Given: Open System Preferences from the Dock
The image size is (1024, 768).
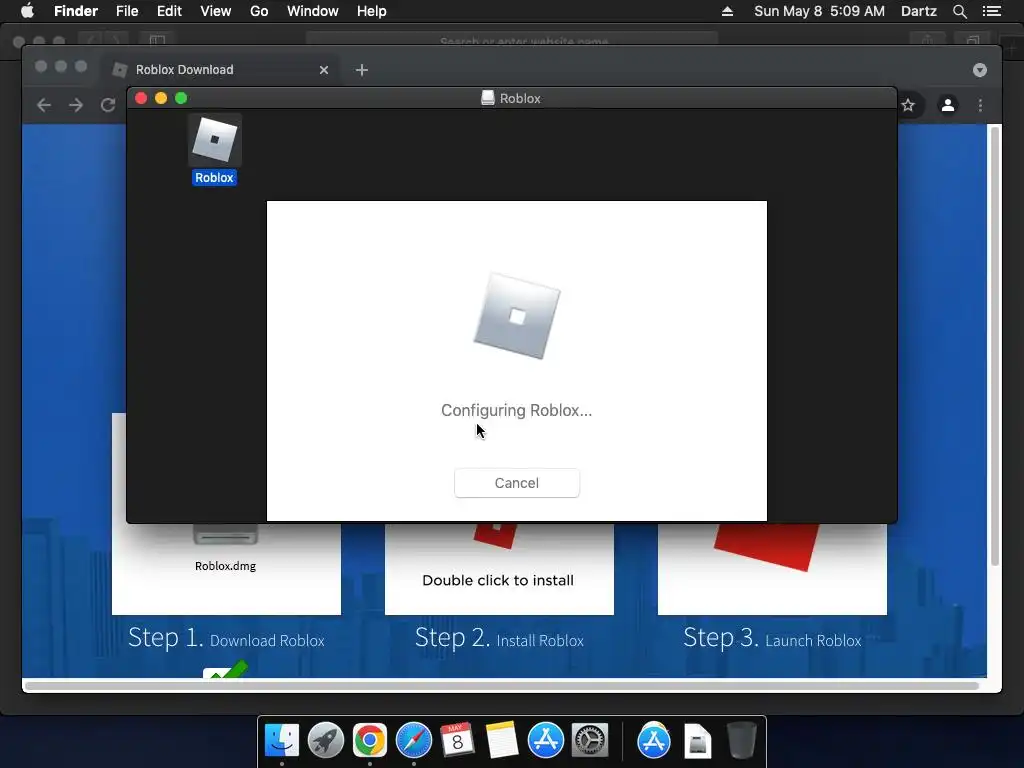Looking at the screenshot, I should tap(590, 741).
